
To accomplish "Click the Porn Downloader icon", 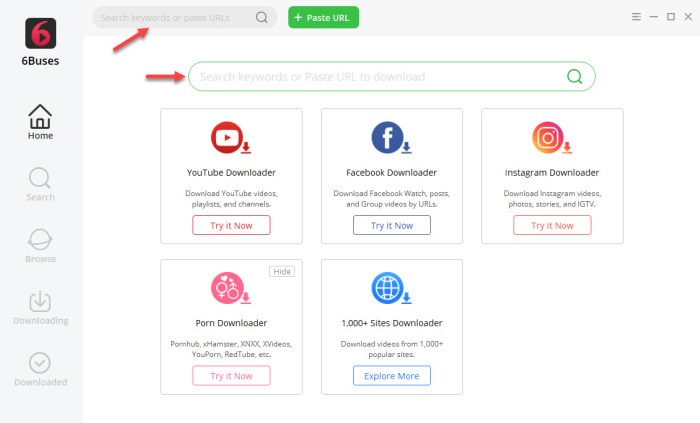I will click(x=231, y=288).
